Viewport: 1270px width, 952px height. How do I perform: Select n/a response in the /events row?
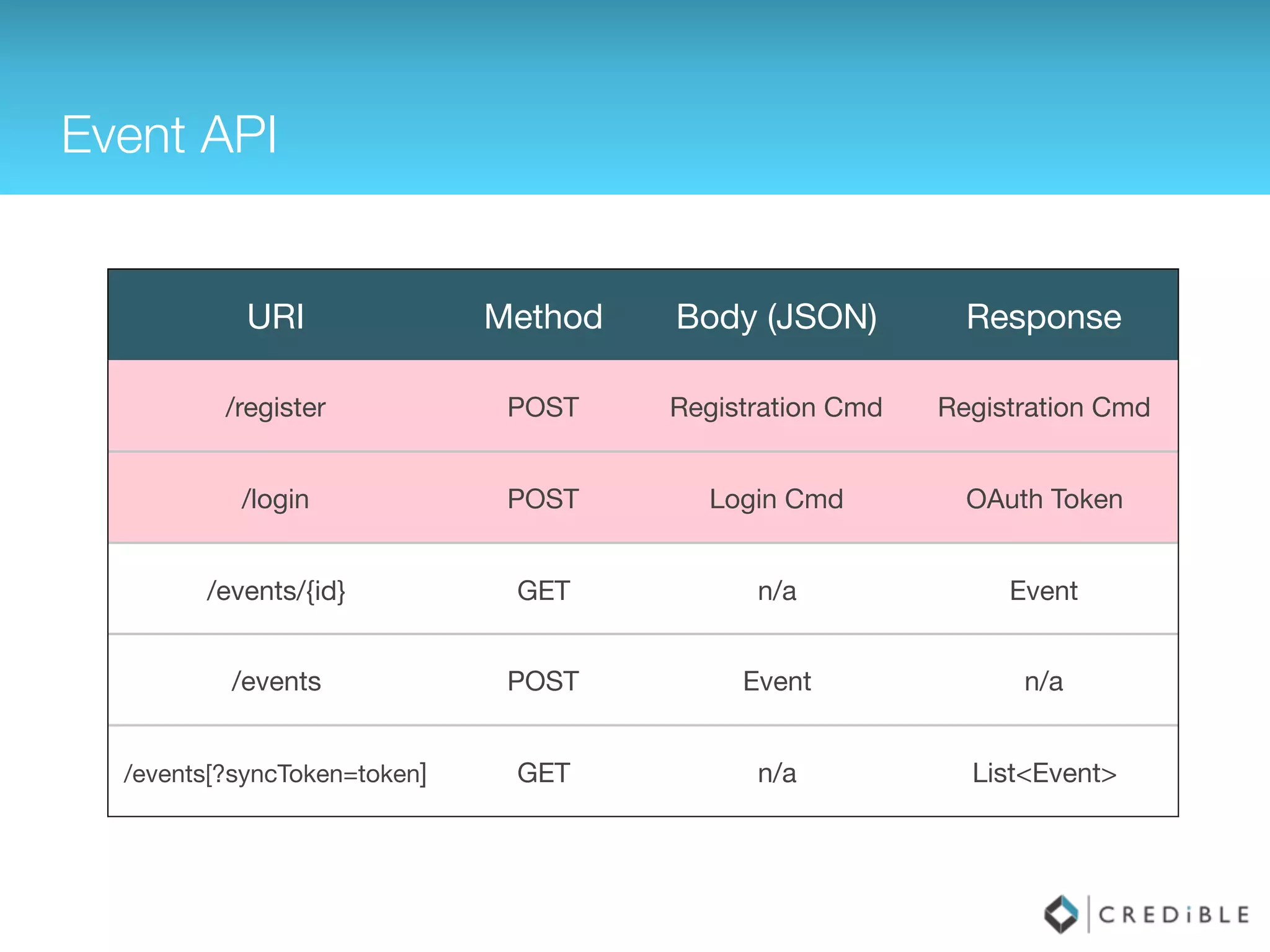1044,681
